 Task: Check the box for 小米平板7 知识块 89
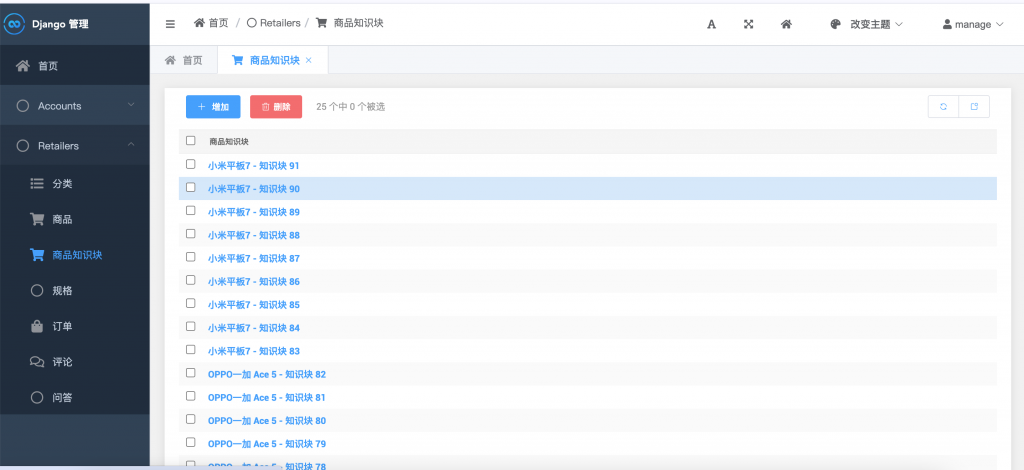[191, 210]
